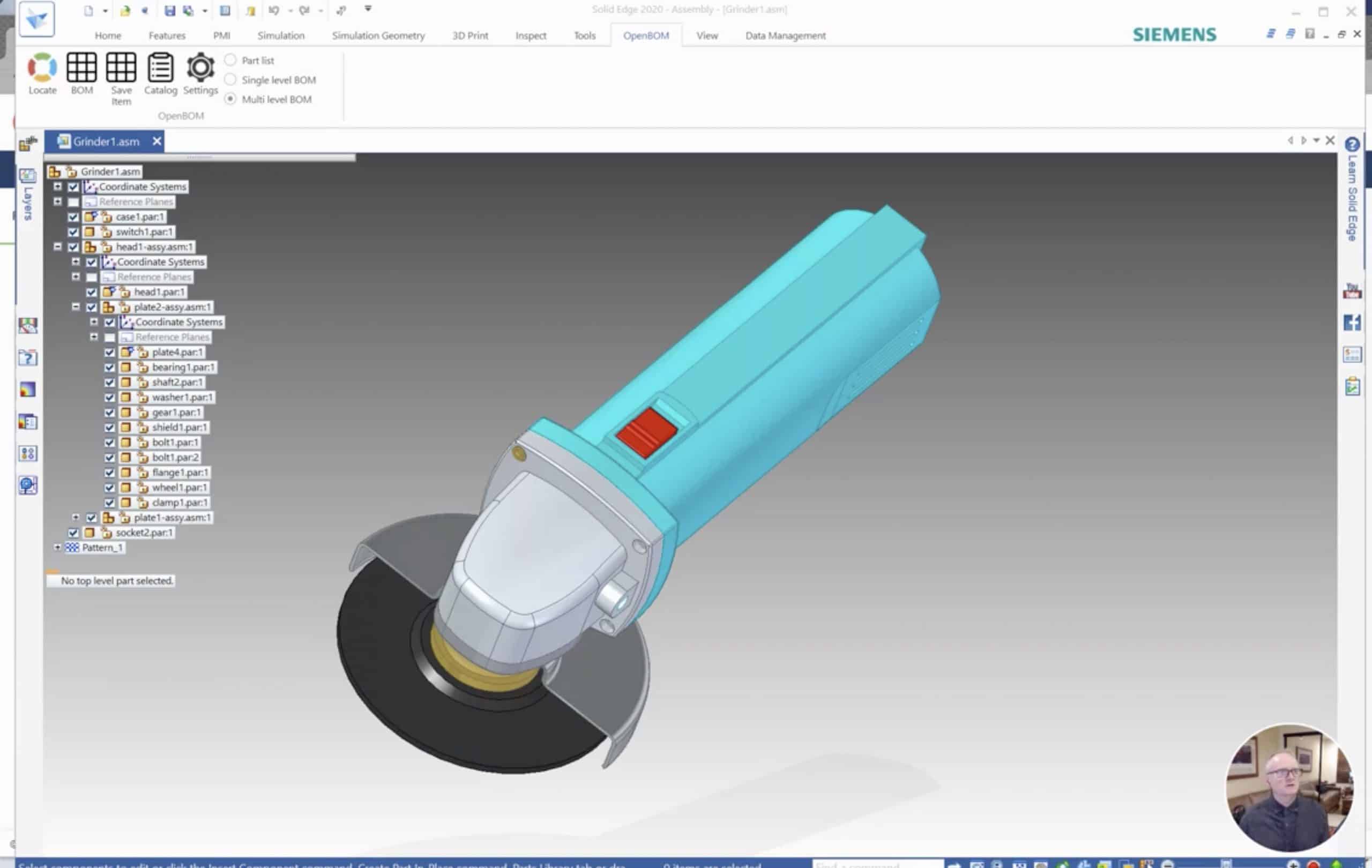
Task: Click the red switch on grinder model
Action: (x=647, y=432)
